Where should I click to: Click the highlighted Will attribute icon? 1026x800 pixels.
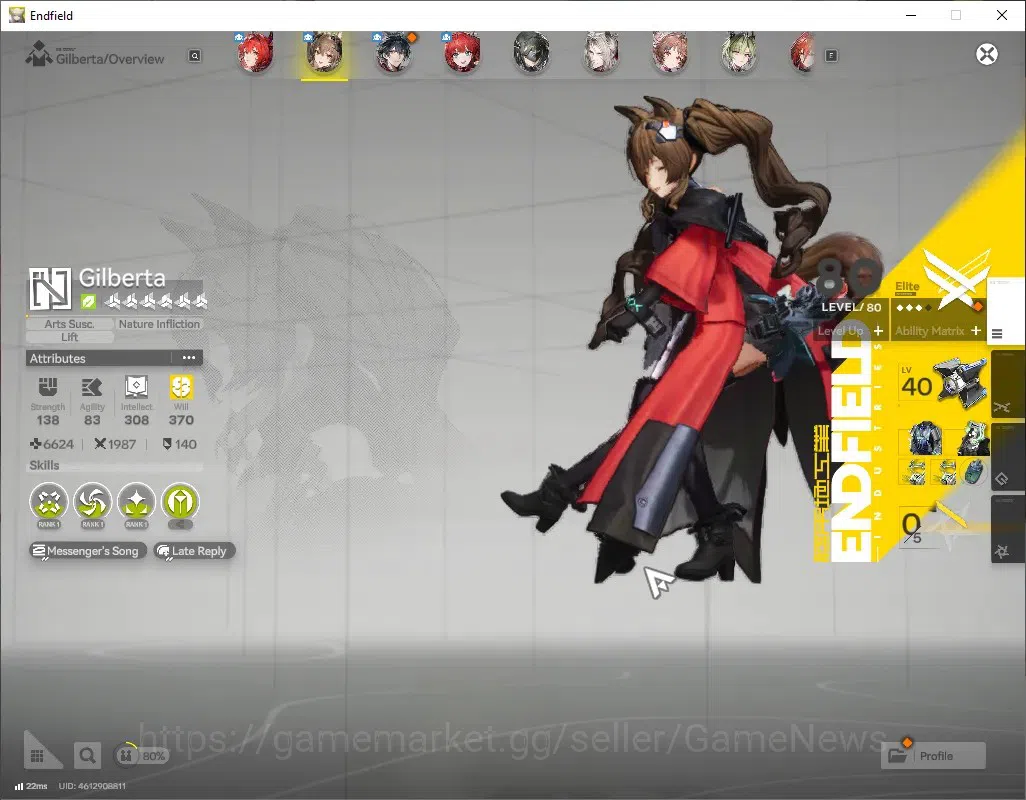181,387
